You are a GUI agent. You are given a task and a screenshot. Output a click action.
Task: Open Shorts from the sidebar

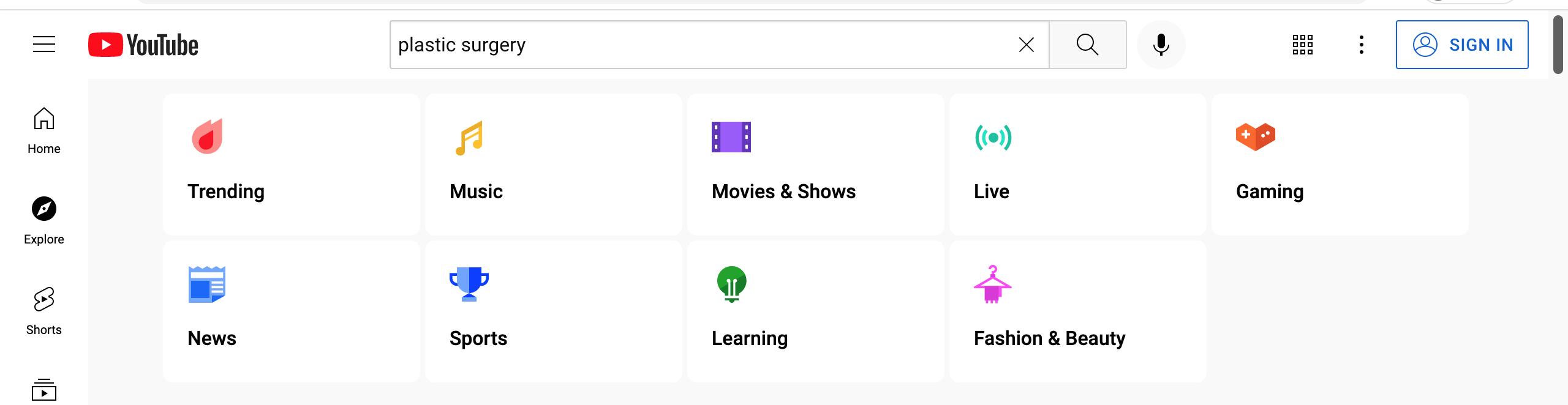[x=44, y=312]
